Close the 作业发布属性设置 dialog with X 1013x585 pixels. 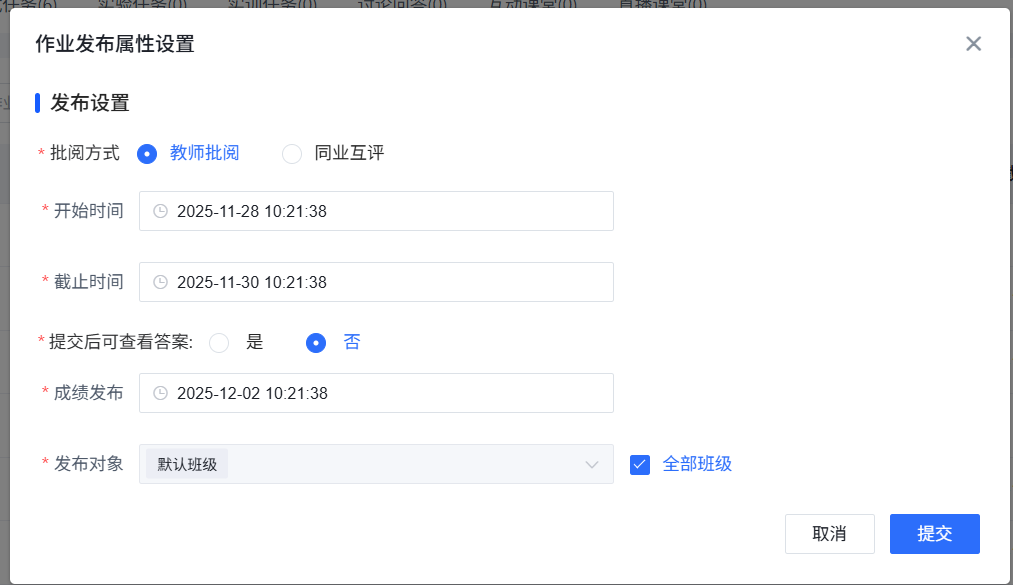[x=973, y=44]
